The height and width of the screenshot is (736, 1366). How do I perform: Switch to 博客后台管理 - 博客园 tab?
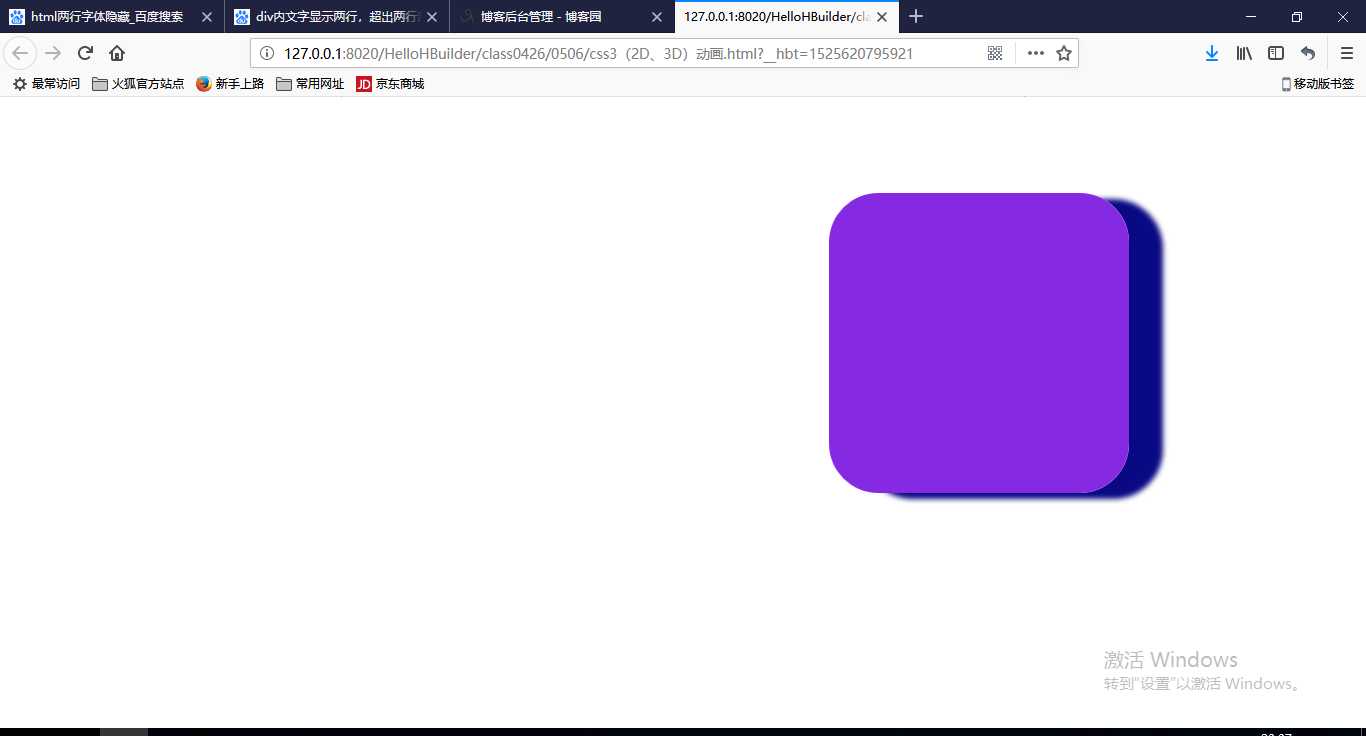562,17
